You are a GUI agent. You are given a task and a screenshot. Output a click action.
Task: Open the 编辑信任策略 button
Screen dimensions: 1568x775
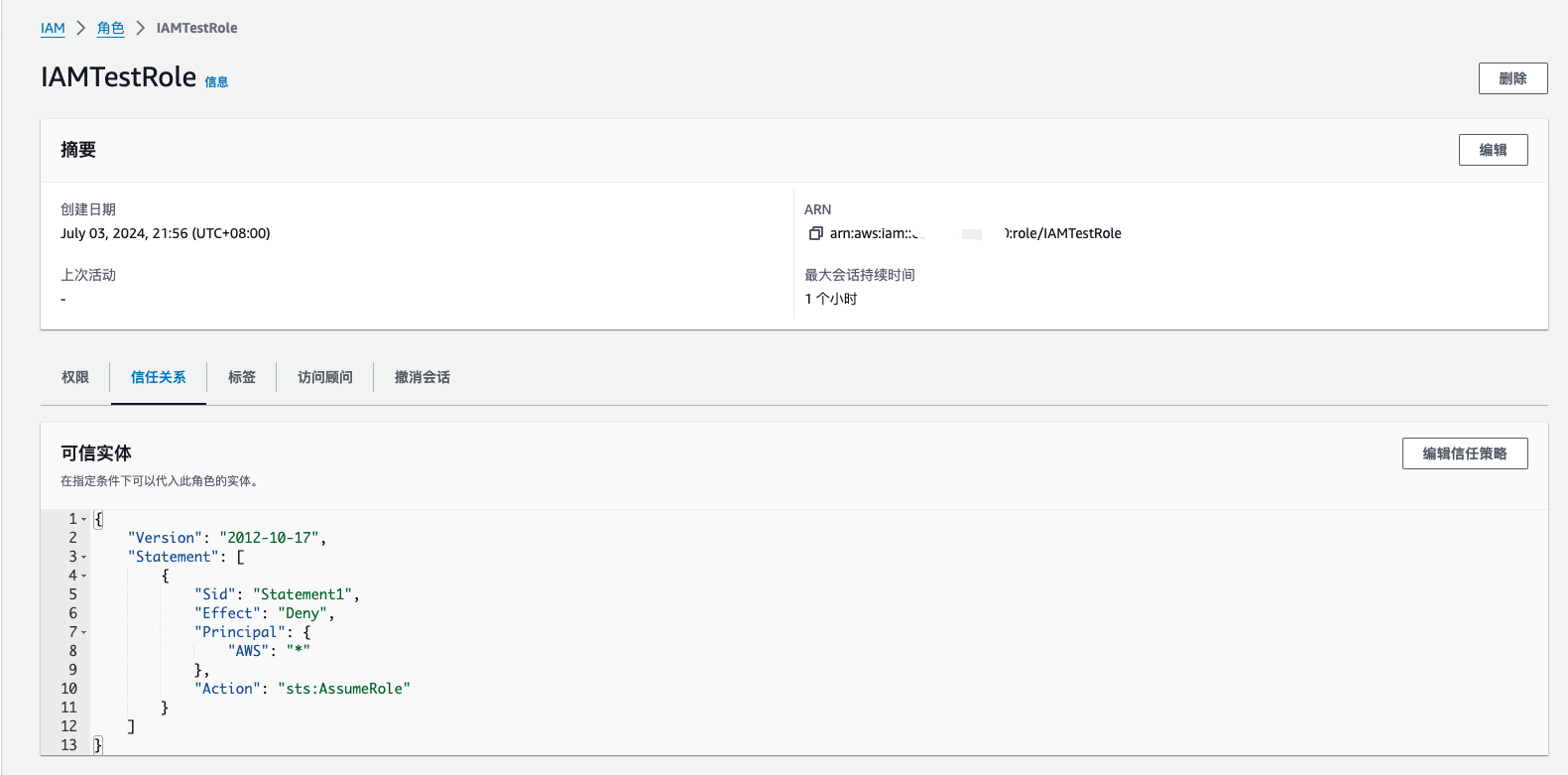tap(1464, 453)
